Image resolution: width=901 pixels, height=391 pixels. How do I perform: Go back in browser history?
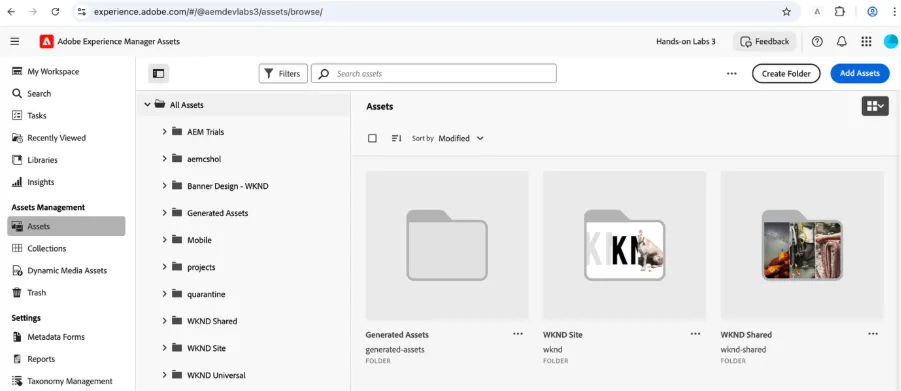11,12
